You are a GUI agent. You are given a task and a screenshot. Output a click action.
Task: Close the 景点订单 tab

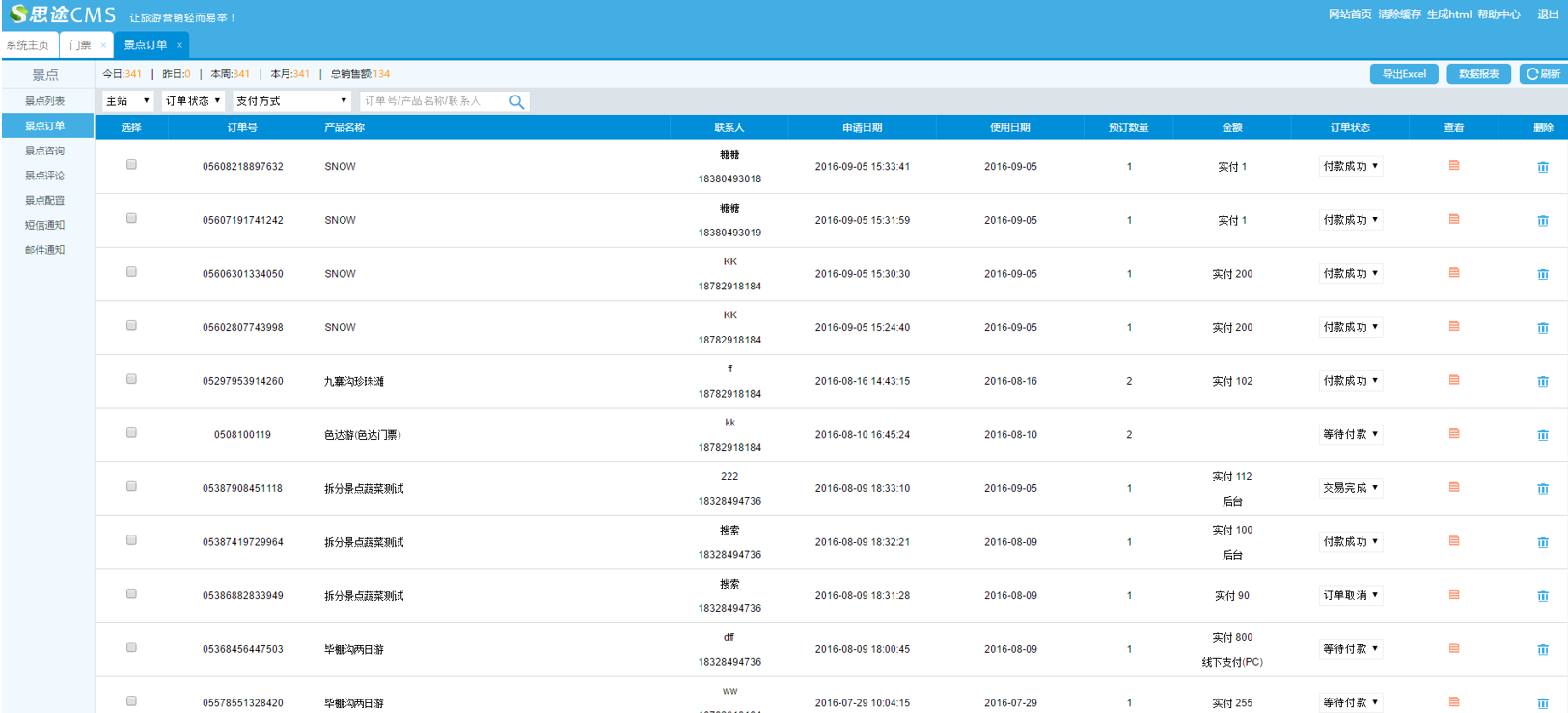point(179,45)
